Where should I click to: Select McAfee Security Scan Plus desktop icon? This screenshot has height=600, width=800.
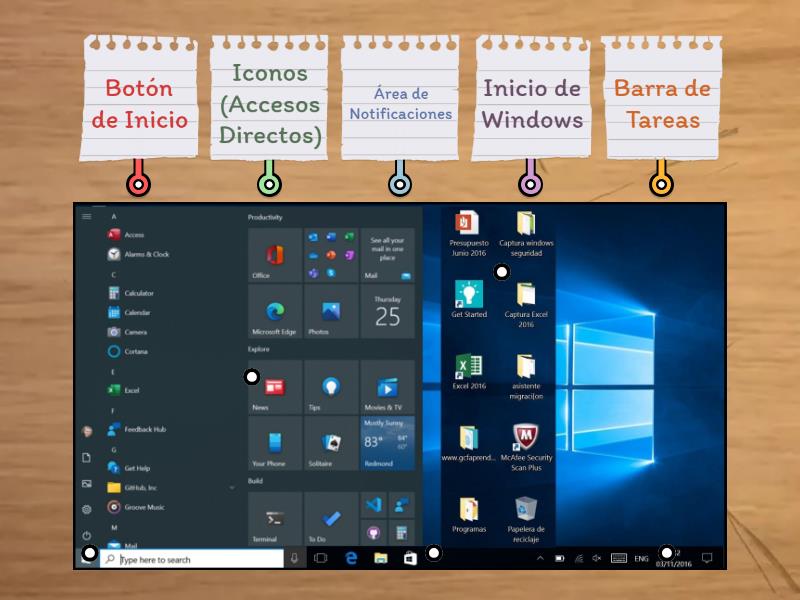pos(526,447)
